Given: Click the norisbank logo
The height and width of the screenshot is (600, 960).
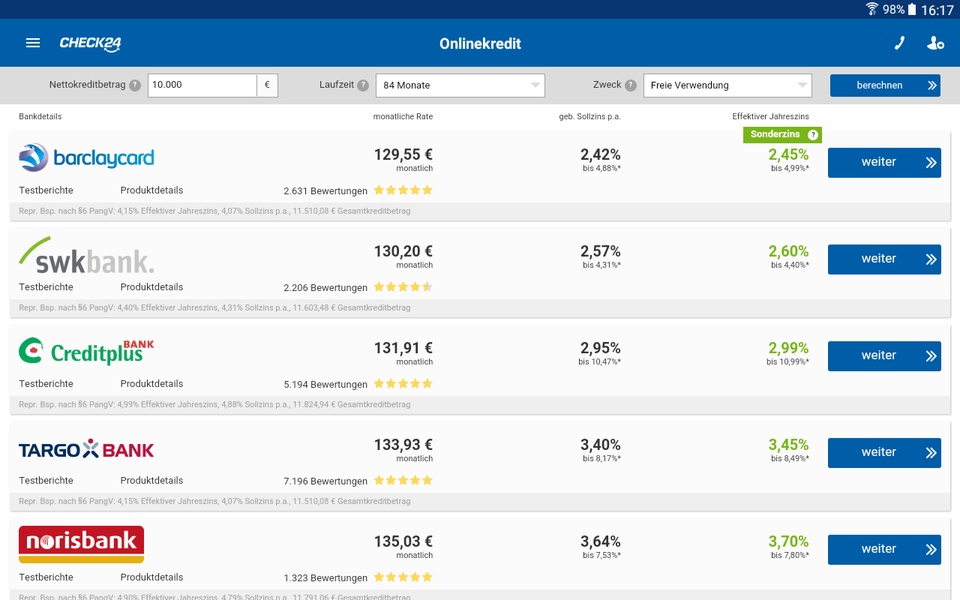Looking at the screenshot, I should coord(81,544).
